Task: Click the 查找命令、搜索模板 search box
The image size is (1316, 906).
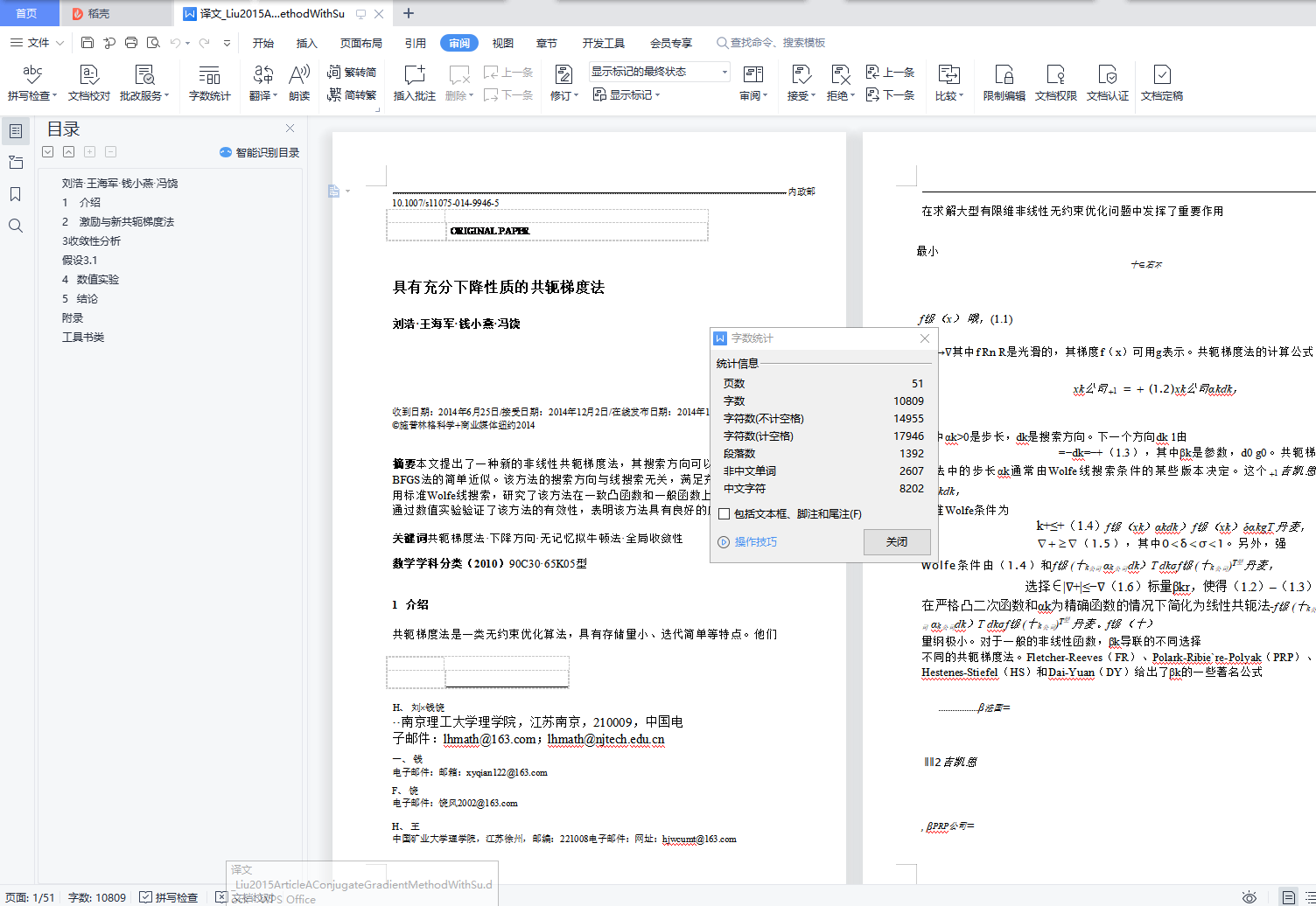Action: click(770, 43)
